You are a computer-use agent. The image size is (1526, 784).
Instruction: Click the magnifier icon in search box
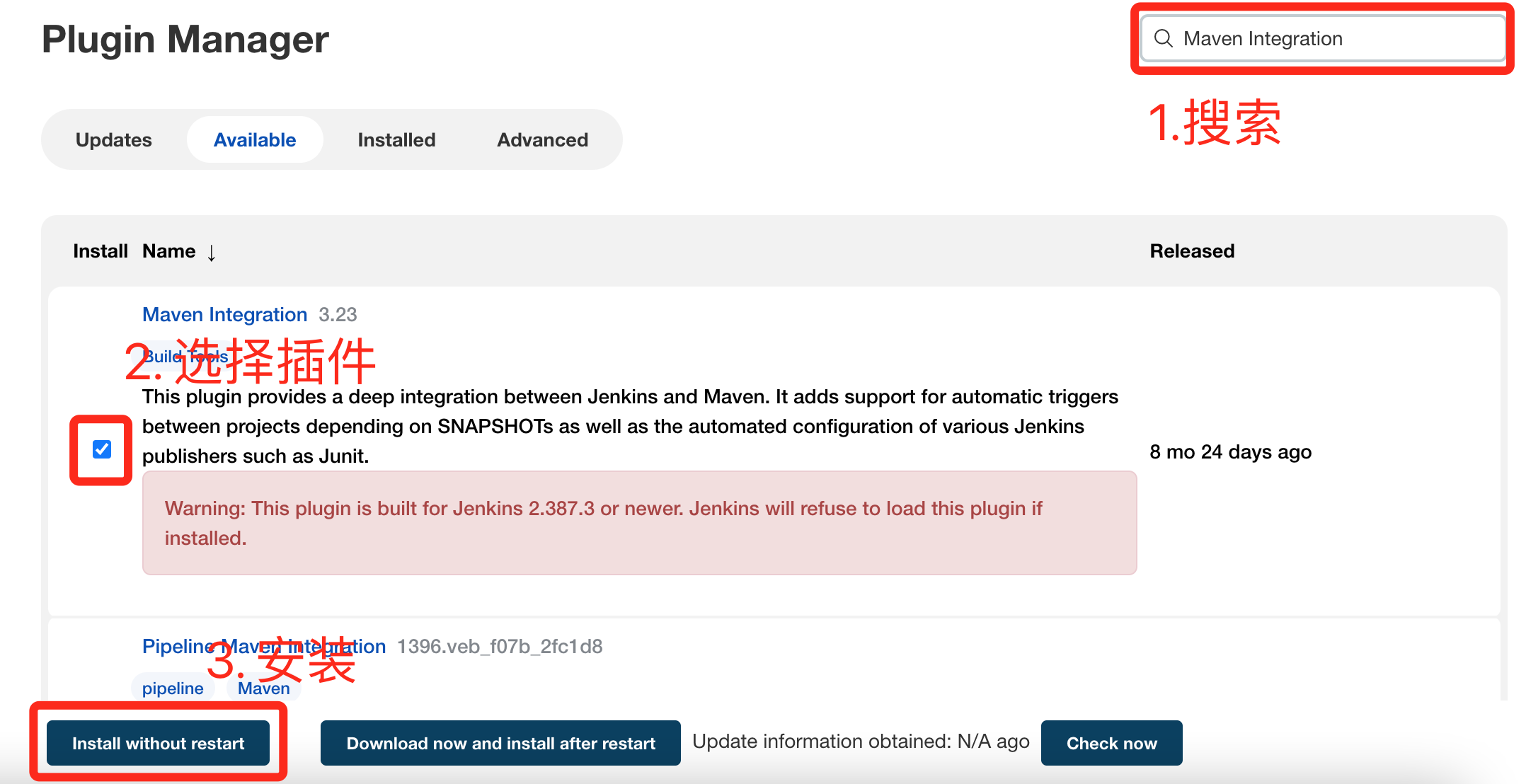[1164, 38]
